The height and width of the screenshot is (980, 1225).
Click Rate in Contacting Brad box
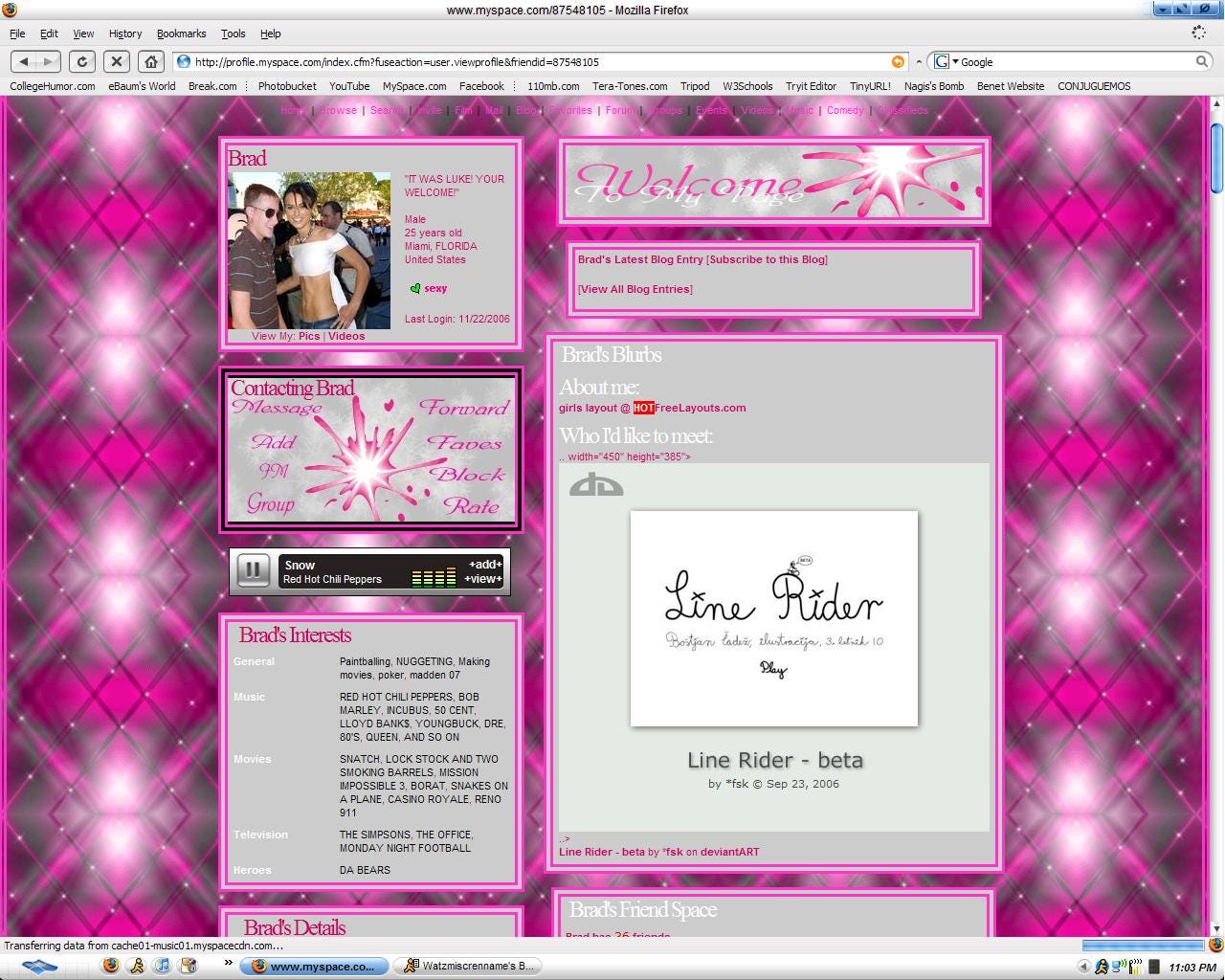click(472, 506)
